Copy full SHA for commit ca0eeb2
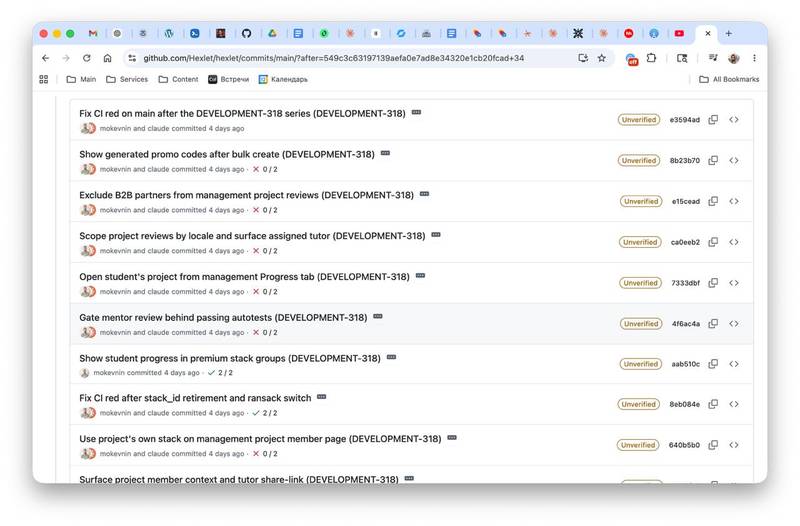This screenshot has width=800, height=526. (x=713, y=242)
